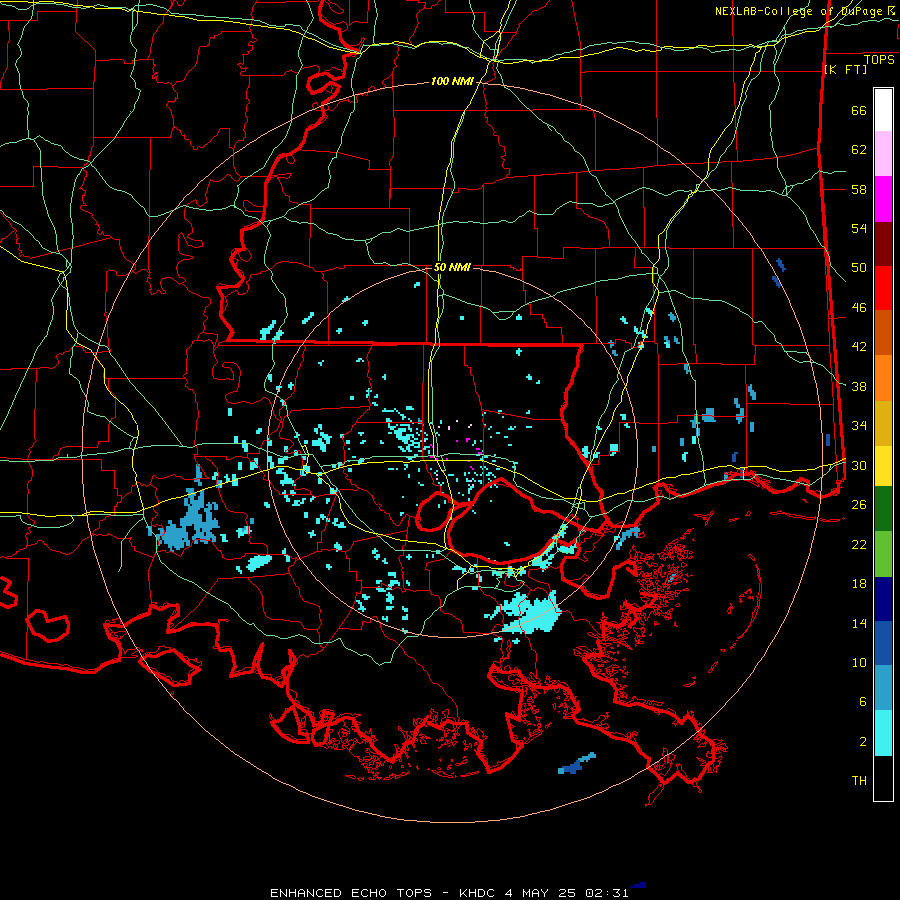Click the legend value "42"
The width and height of the screenshot is (900, 900).
859,347
